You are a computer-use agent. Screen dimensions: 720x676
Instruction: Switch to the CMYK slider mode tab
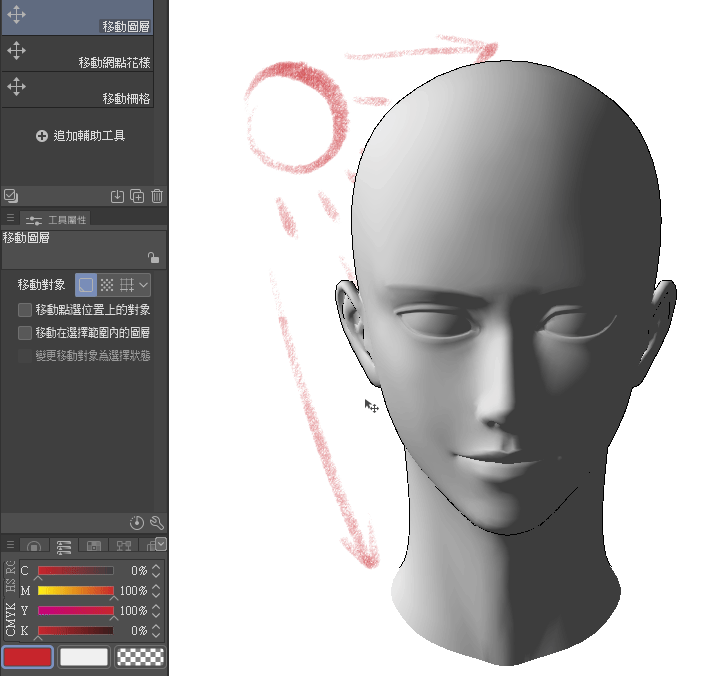pyautogui.click(x=11, y=619)
